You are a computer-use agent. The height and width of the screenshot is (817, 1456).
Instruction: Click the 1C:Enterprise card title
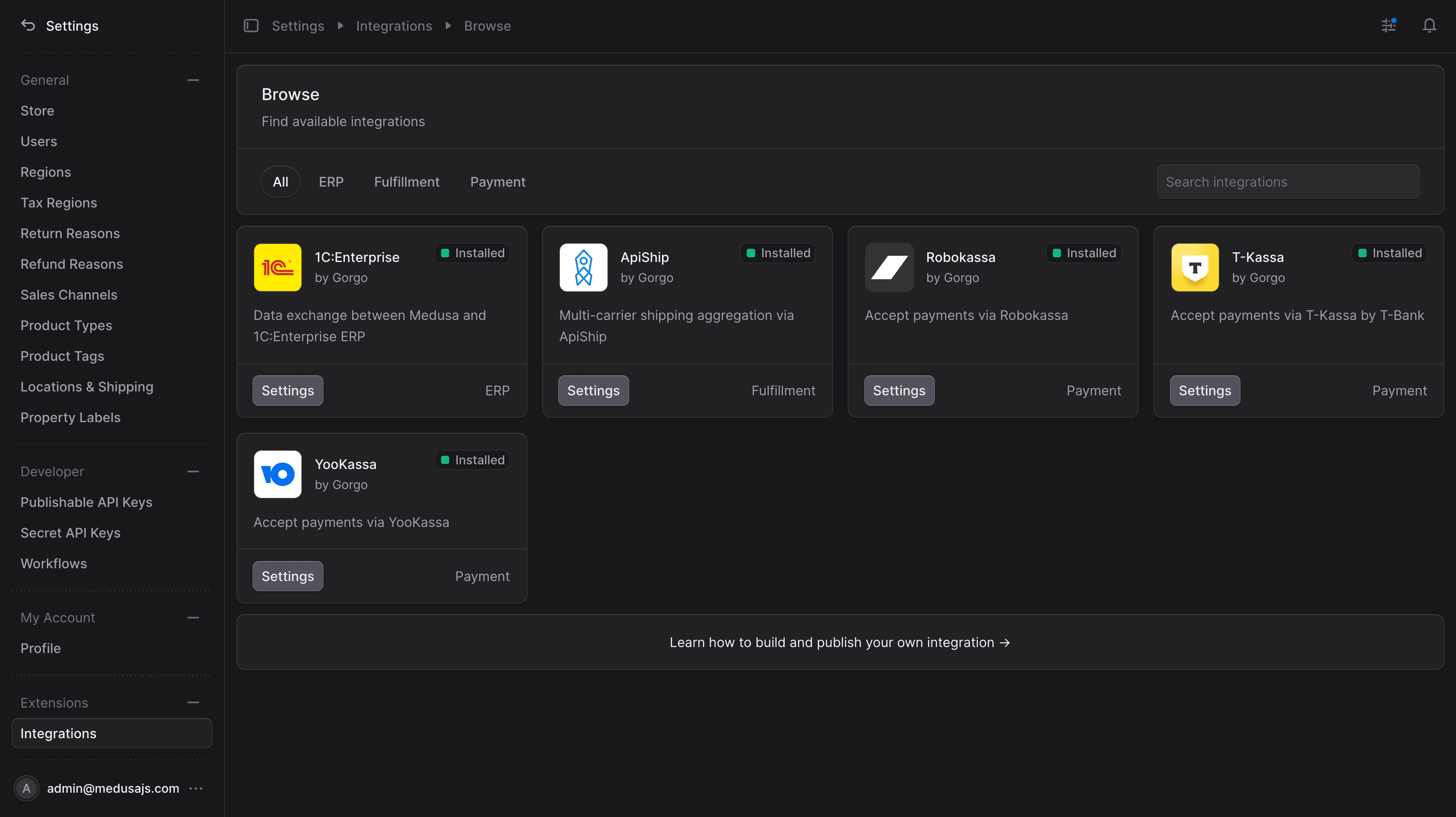pos(357,257)
